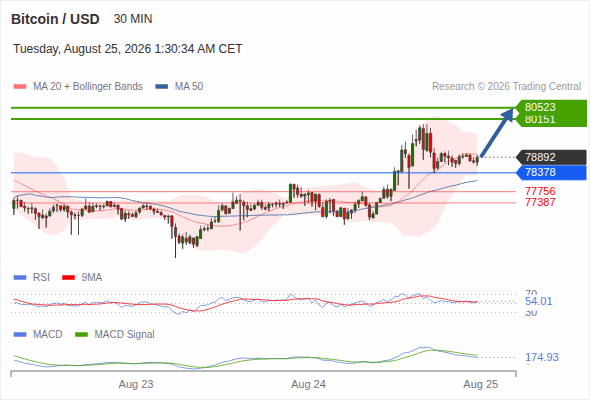Image resolution: width=590 pixels, height=400 pixels.
Task: Click the blue 78378 pivot price tag
Action: pos(551,172)
